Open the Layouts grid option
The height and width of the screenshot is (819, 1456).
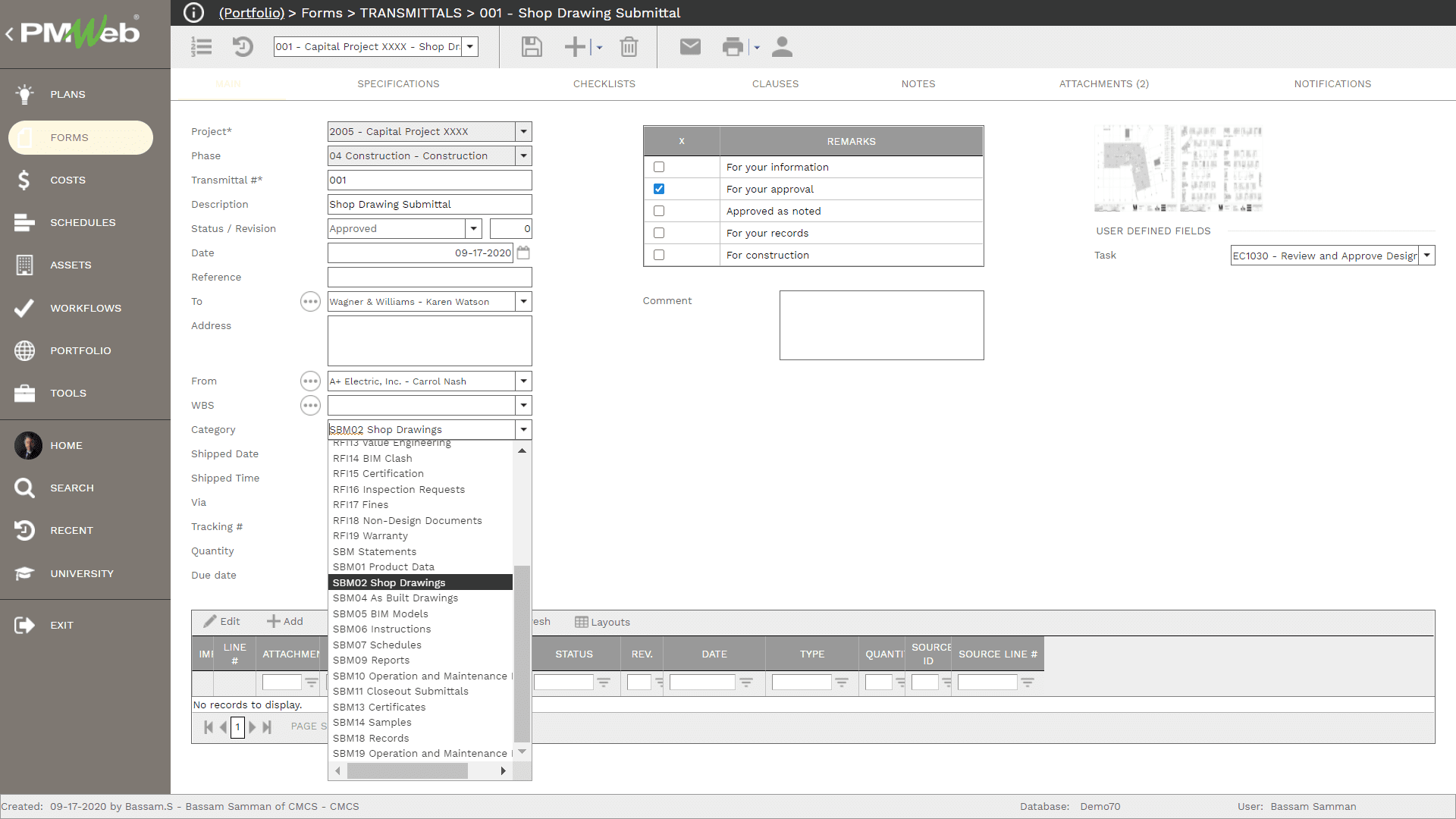point(602,622)
